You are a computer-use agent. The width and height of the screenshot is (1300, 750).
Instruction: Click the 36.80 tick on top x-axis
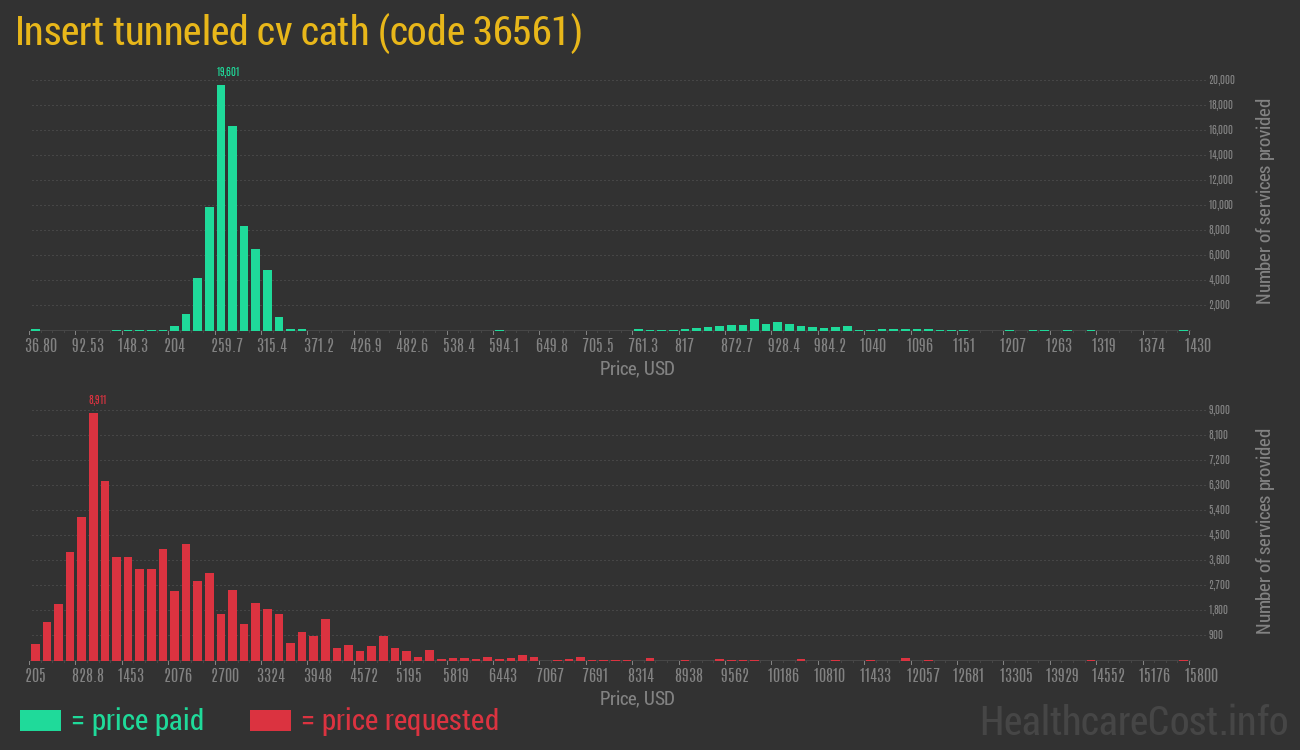[x=41, y=346]
